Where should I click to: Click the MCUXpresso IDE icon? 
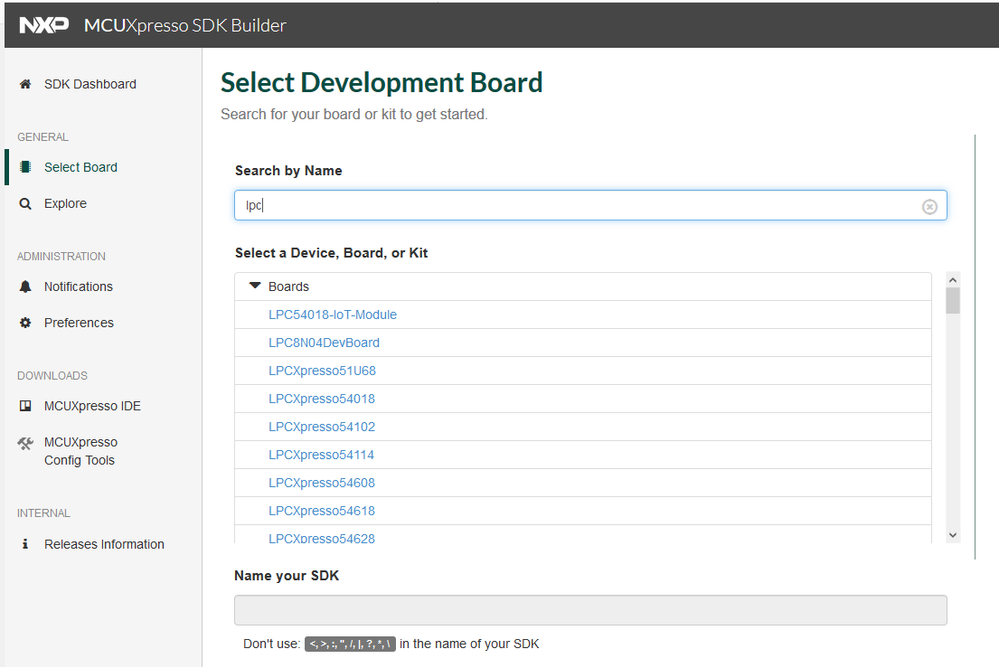point(25,406)
